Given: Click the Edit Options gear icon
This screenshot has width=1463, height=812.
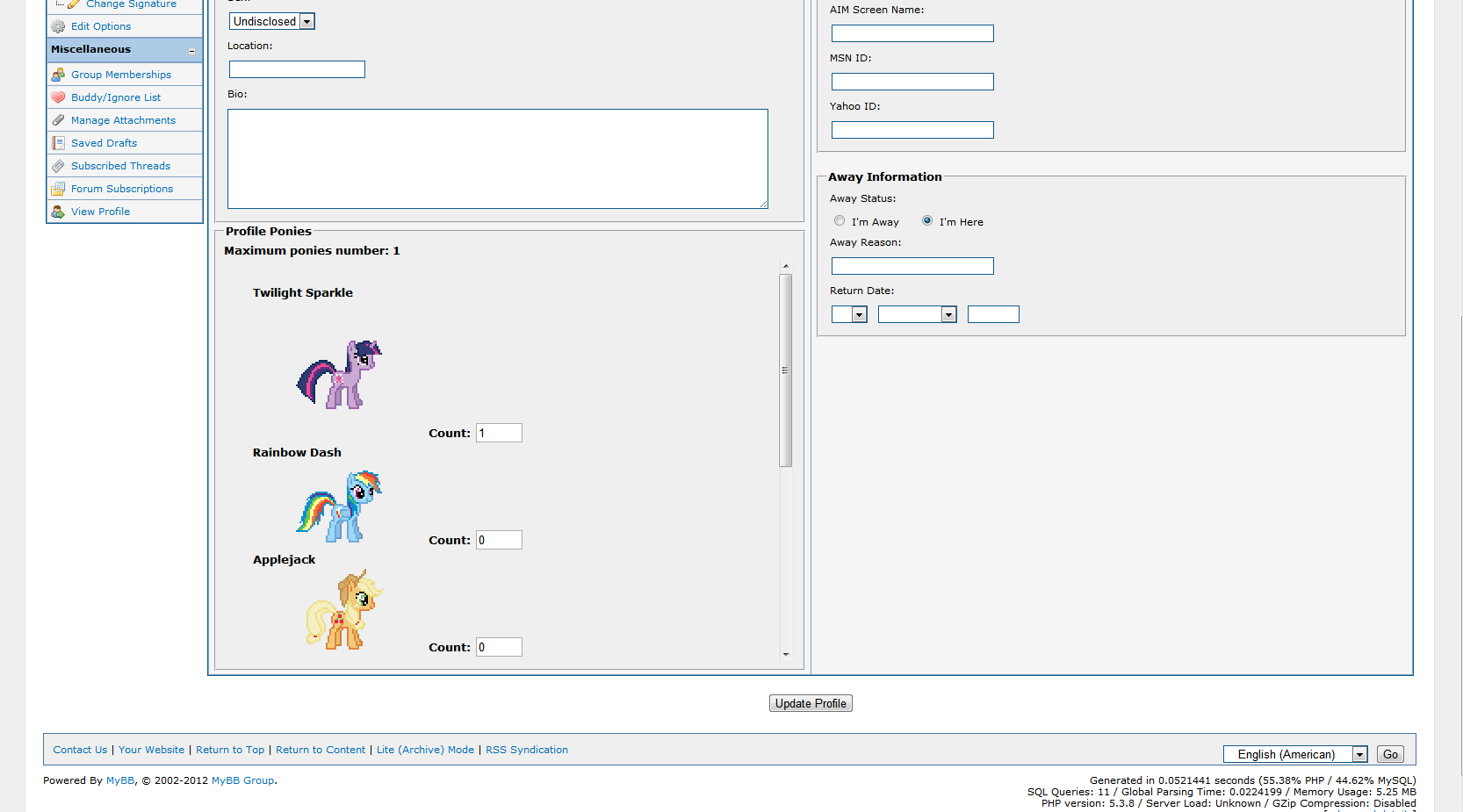Looking at the screenshot, I should 58,26.
